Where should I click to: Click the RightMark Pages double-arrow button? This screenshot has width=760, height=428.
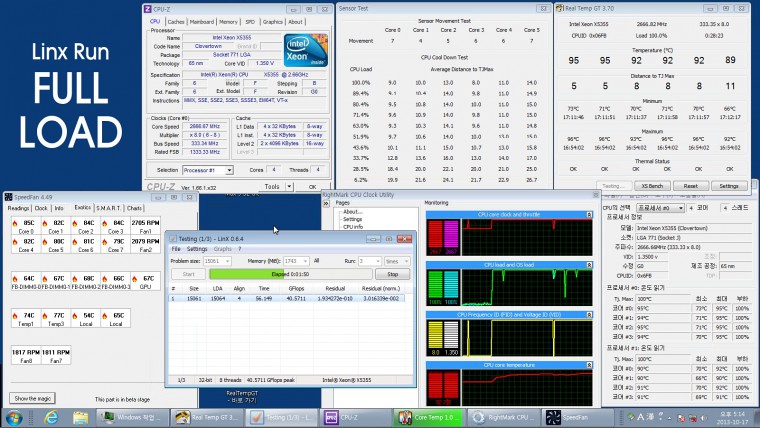tap(326, 203)
